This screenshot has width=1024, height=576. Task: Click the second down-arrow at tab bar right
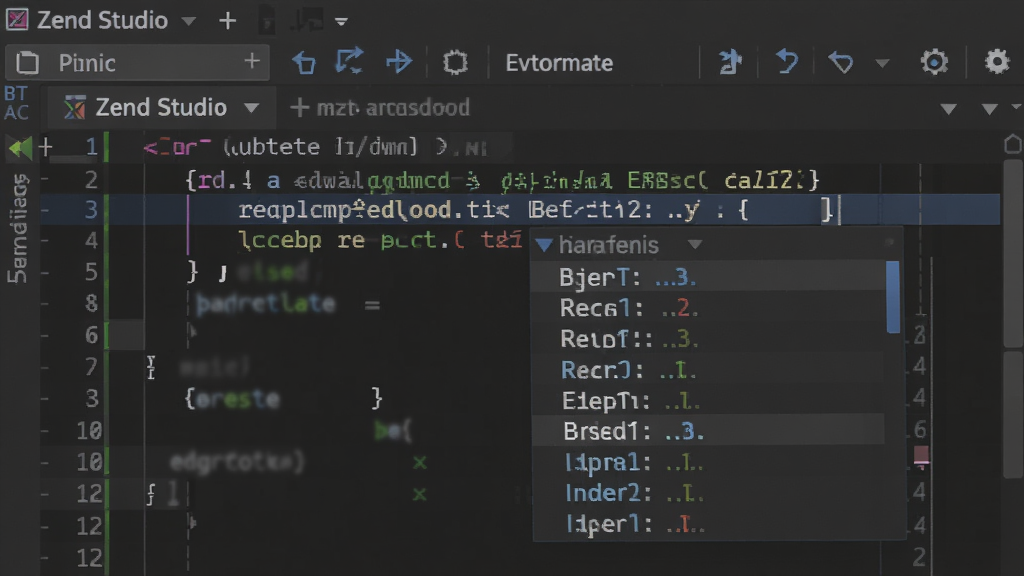989,109
